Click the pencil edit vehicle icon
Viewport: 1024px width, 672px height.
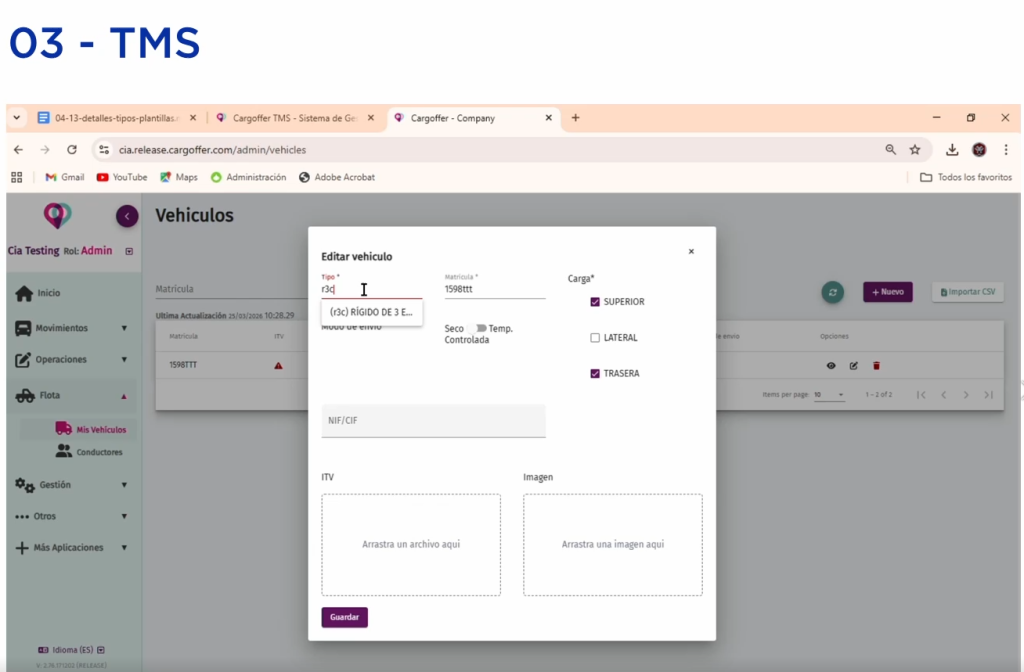(x=853, y=366)
